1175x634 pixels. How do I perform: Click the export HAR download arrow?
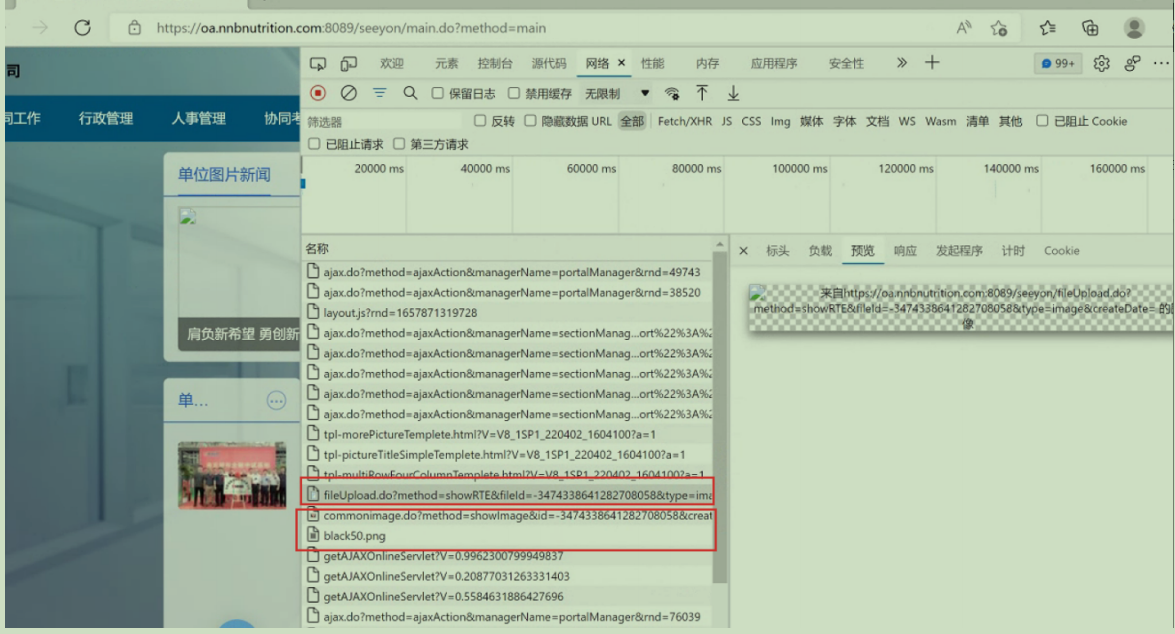733,93
